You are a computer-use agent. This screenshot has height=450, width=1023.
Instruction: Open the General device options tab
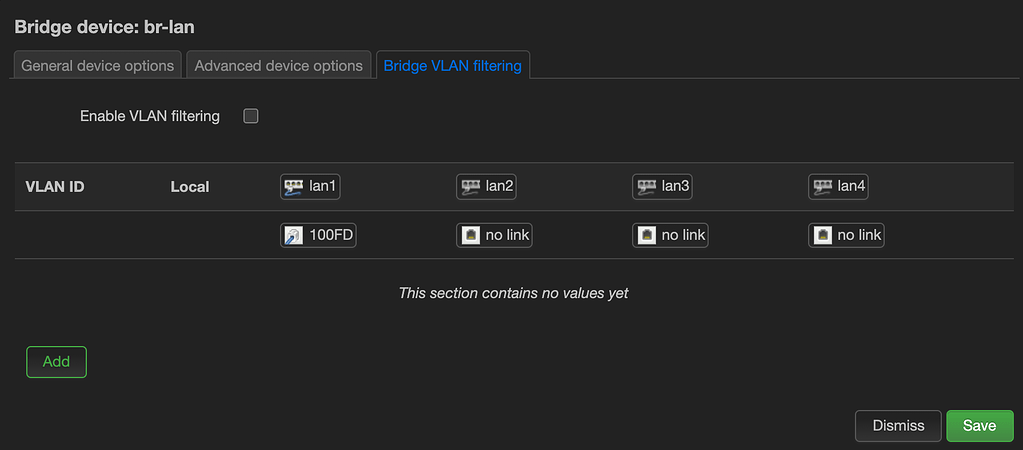[x=98, y=66]
